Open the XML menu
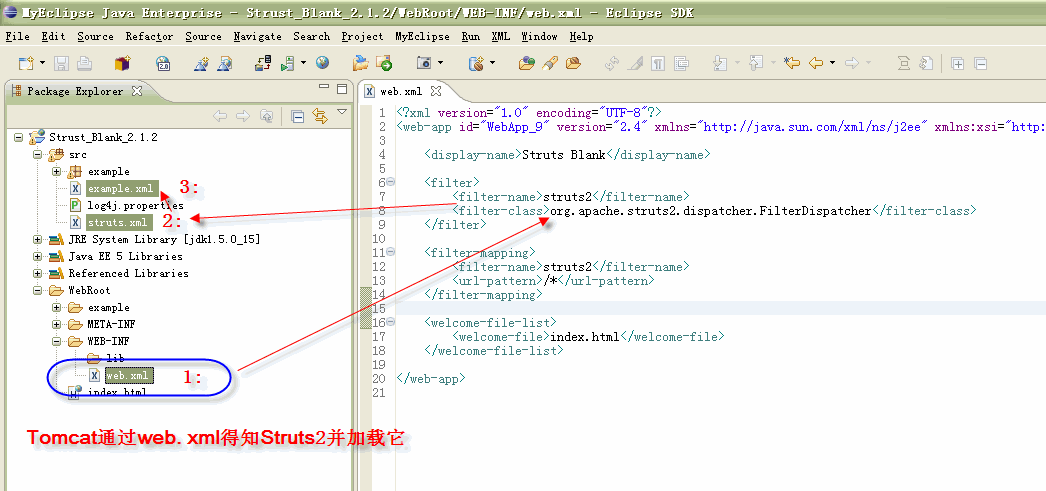The image size is (1046, 491). click(x=500, y=37)
